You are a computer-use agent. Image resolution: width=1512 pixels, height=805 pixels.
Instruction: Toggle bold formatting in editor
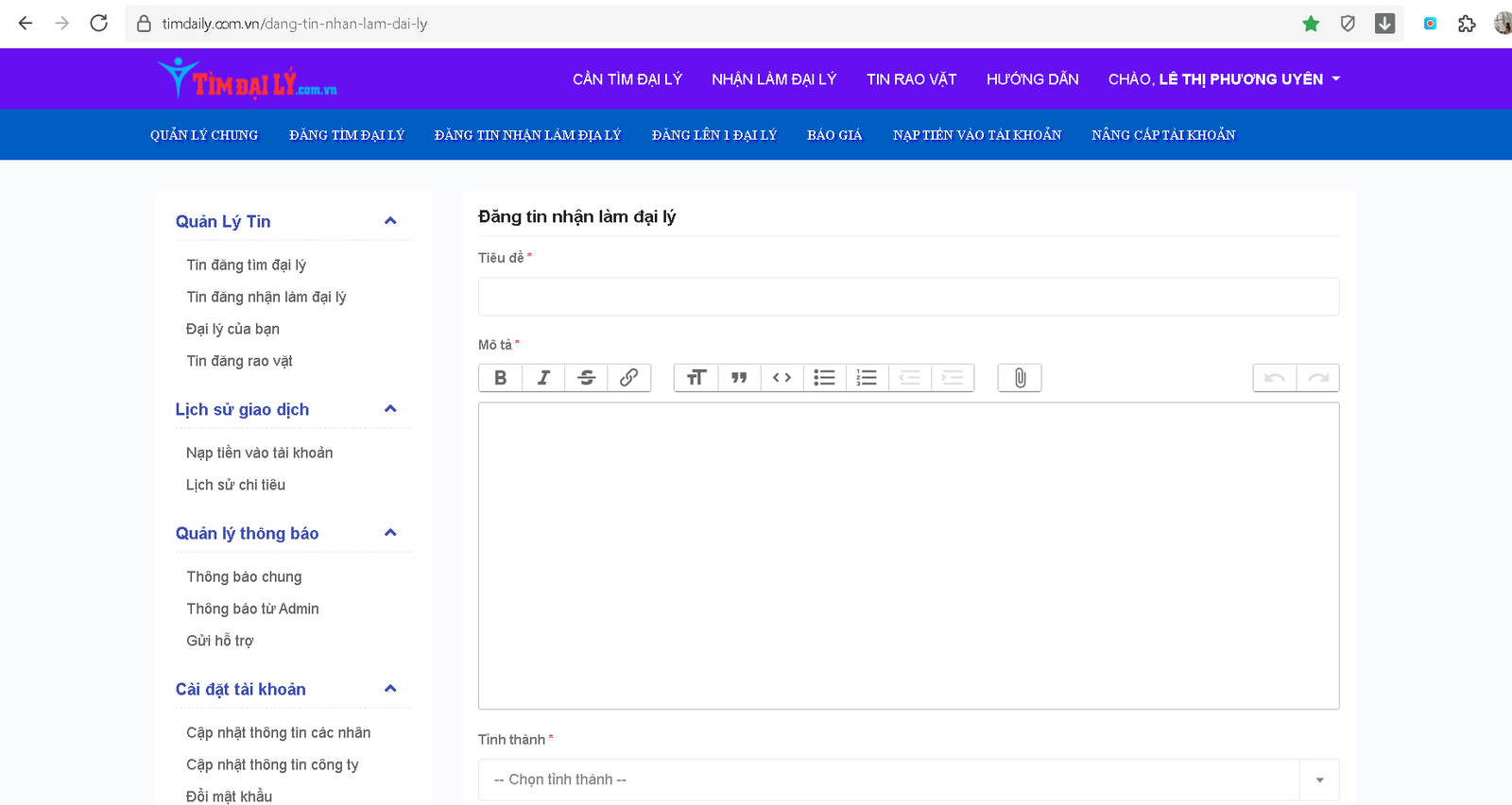(x=501, y=378)
